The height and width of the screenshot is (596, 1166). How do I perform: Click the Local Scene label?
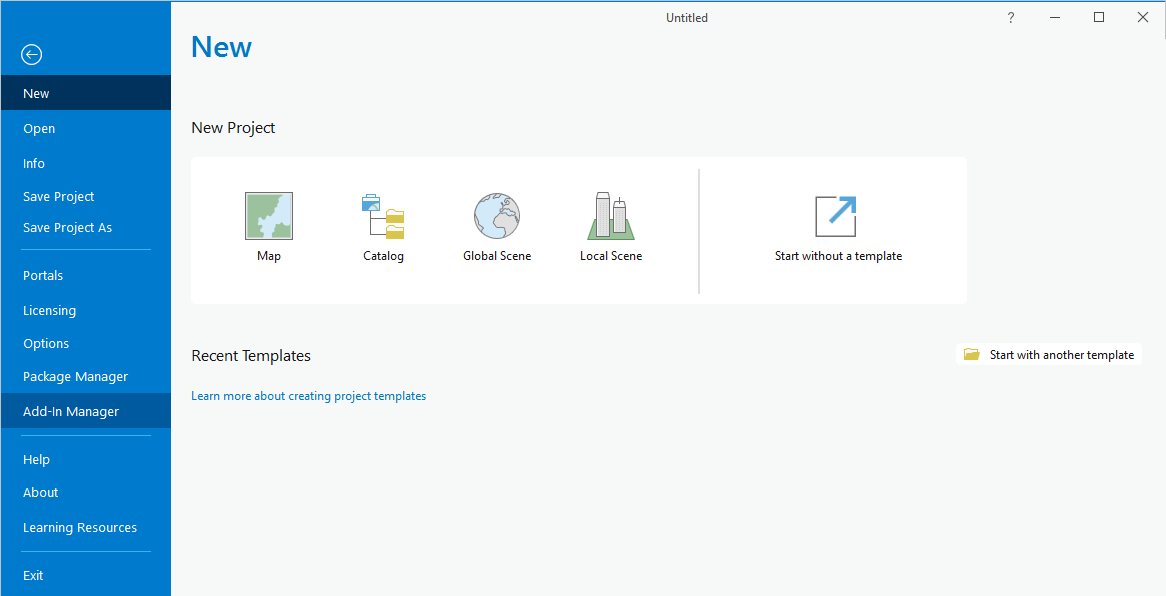611,256
